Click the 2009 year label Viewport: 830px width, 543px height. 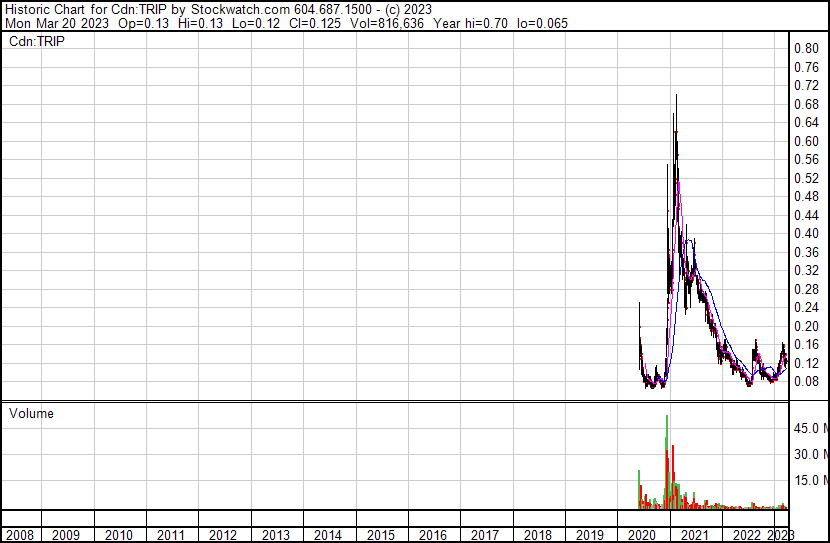[x=67, y=535]
